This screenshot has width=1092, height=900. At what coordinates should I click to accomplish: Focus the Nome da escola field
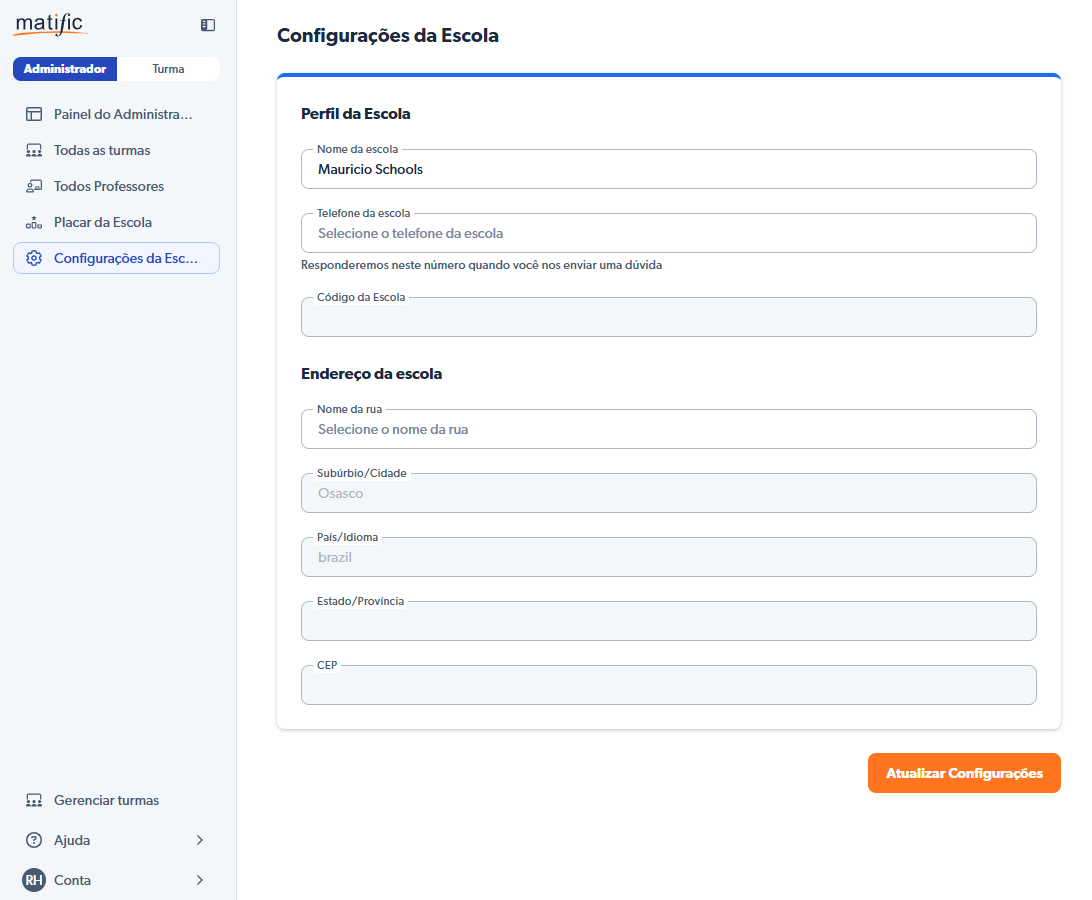668,170
